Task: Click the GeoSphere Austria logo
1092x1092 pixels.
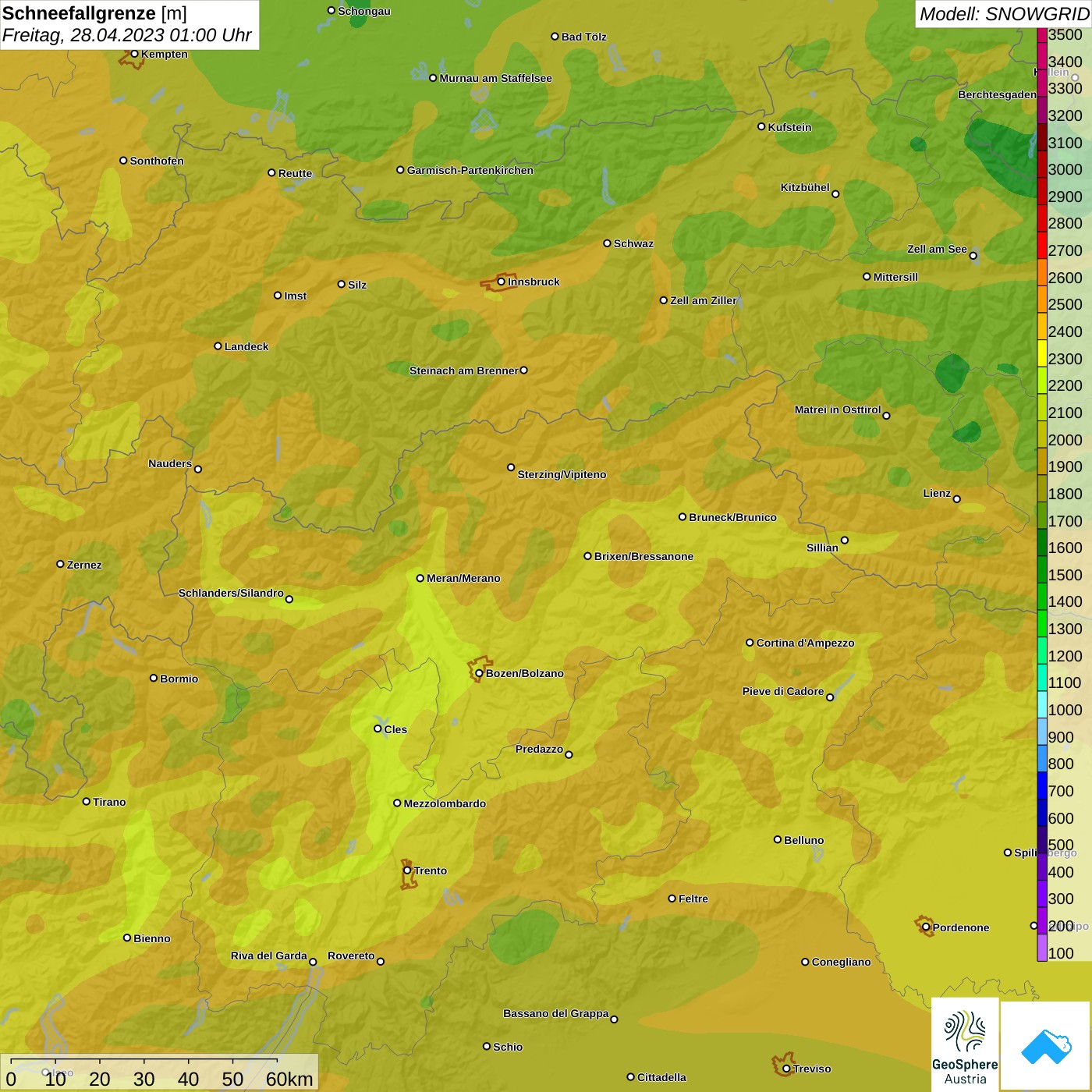Action: tap(965, 1044)
